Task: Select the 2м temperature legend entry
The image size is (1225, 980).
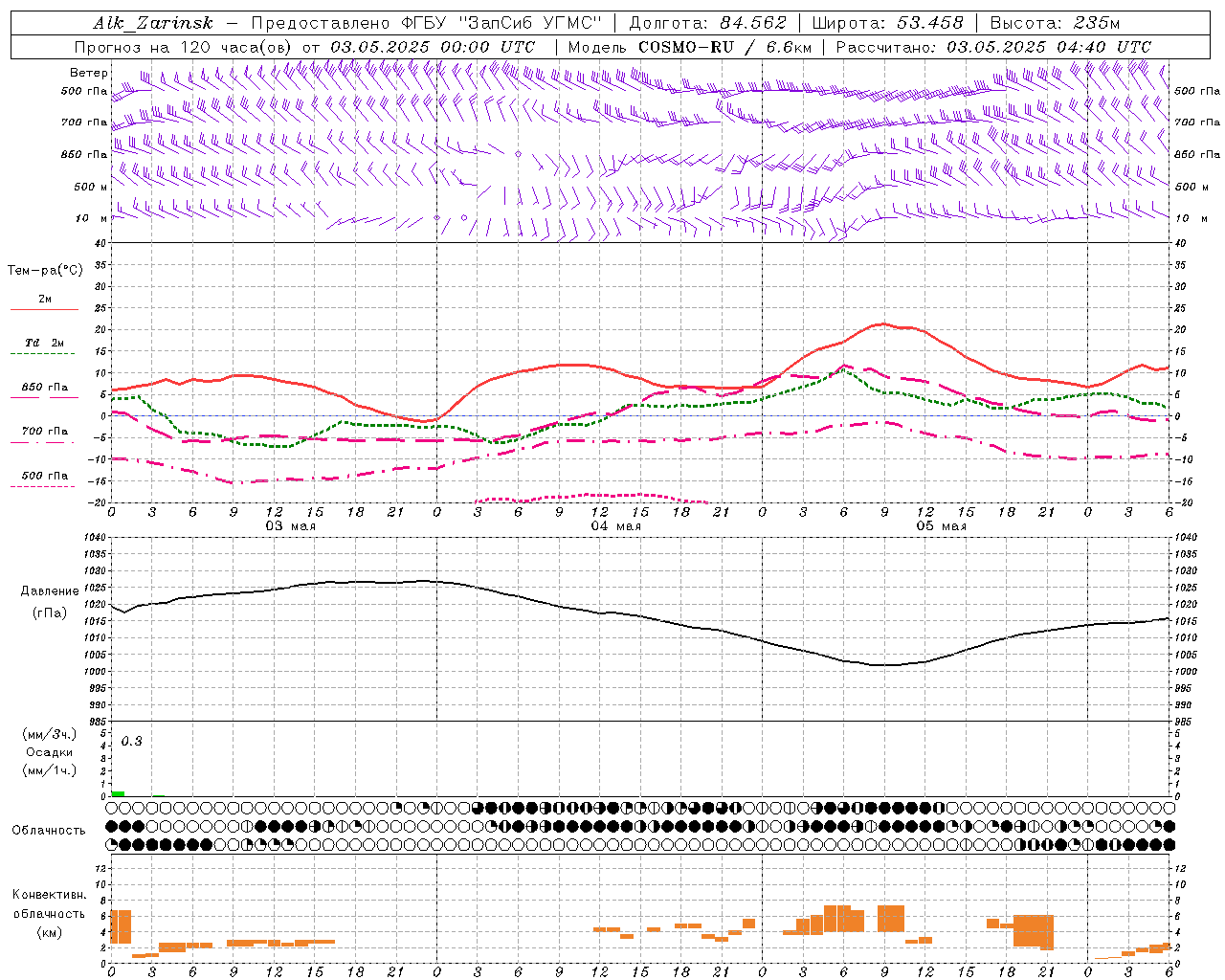Action: point(45,299)
